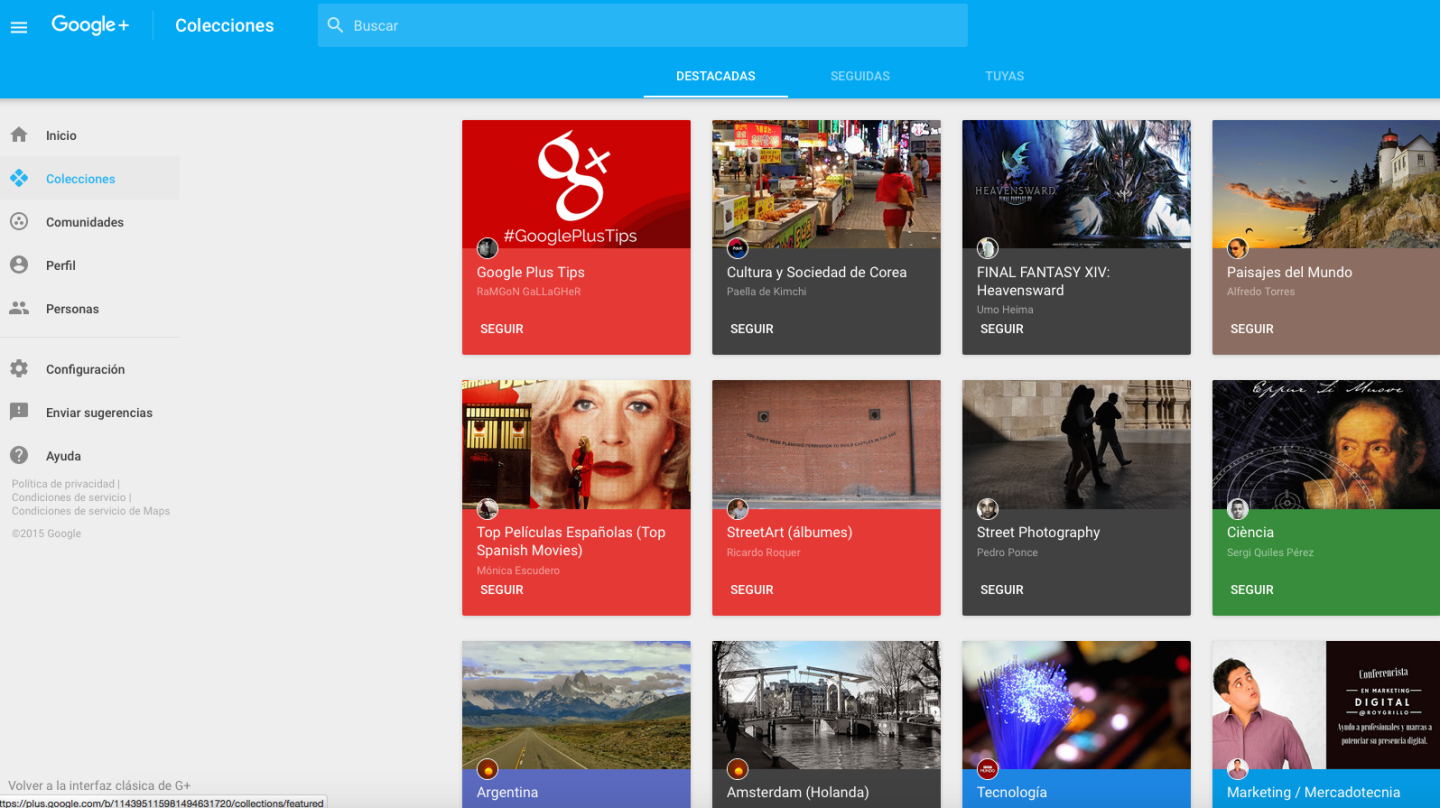Click the BBC Mundo avatar on Tecnología
This screenshot has height=808, width=1440.
point(987,769)
